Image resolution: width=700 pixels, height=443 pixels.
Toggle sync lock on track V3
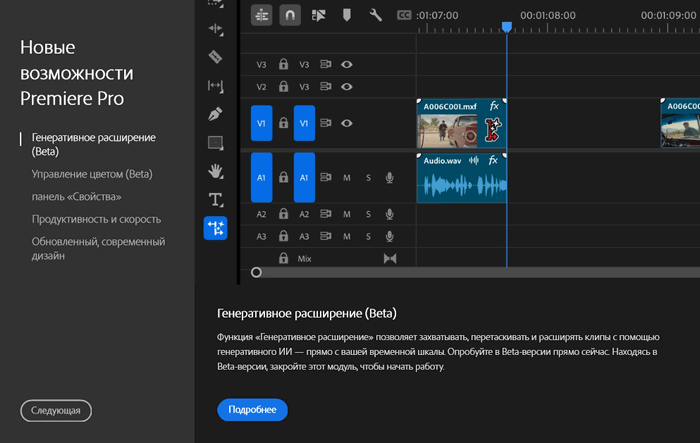pos(325,64)
